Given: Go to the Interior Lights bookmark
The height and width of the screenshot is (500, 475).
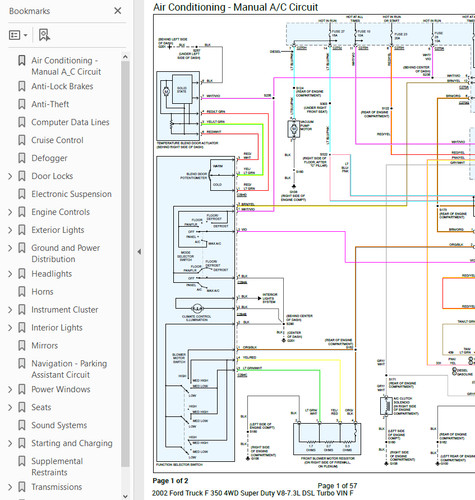Looking at the screenshot, I should coord(57,328).
